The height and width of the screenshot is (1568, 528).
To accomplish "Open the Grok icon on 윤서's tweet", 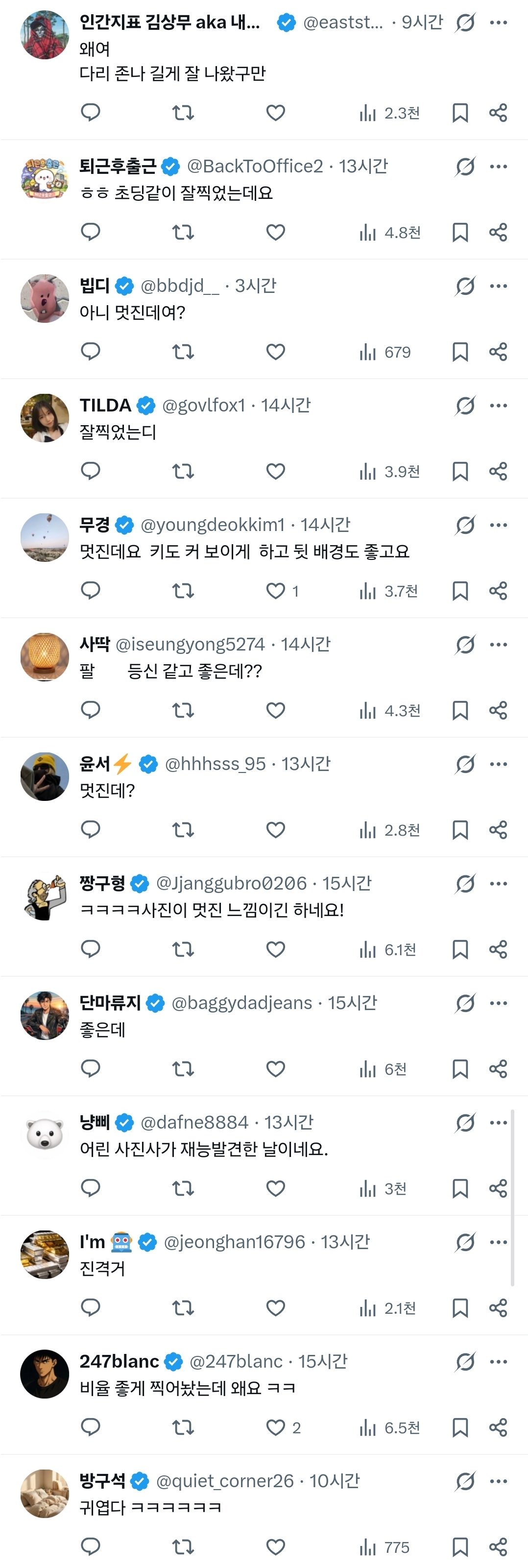I will pyautogui.click(x=465, y=764).
